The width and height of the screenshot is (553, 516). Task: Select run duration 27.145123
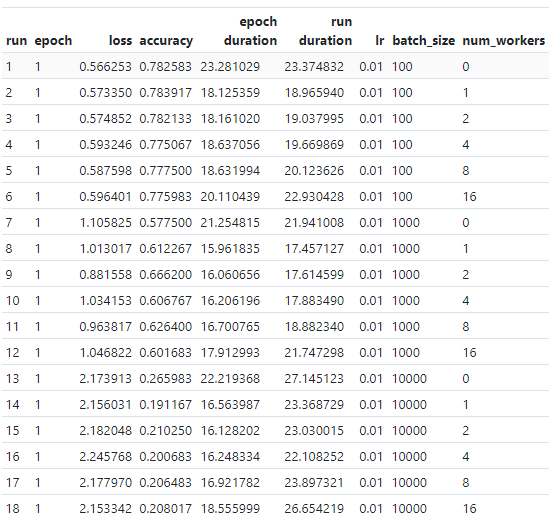click(314, 379)
